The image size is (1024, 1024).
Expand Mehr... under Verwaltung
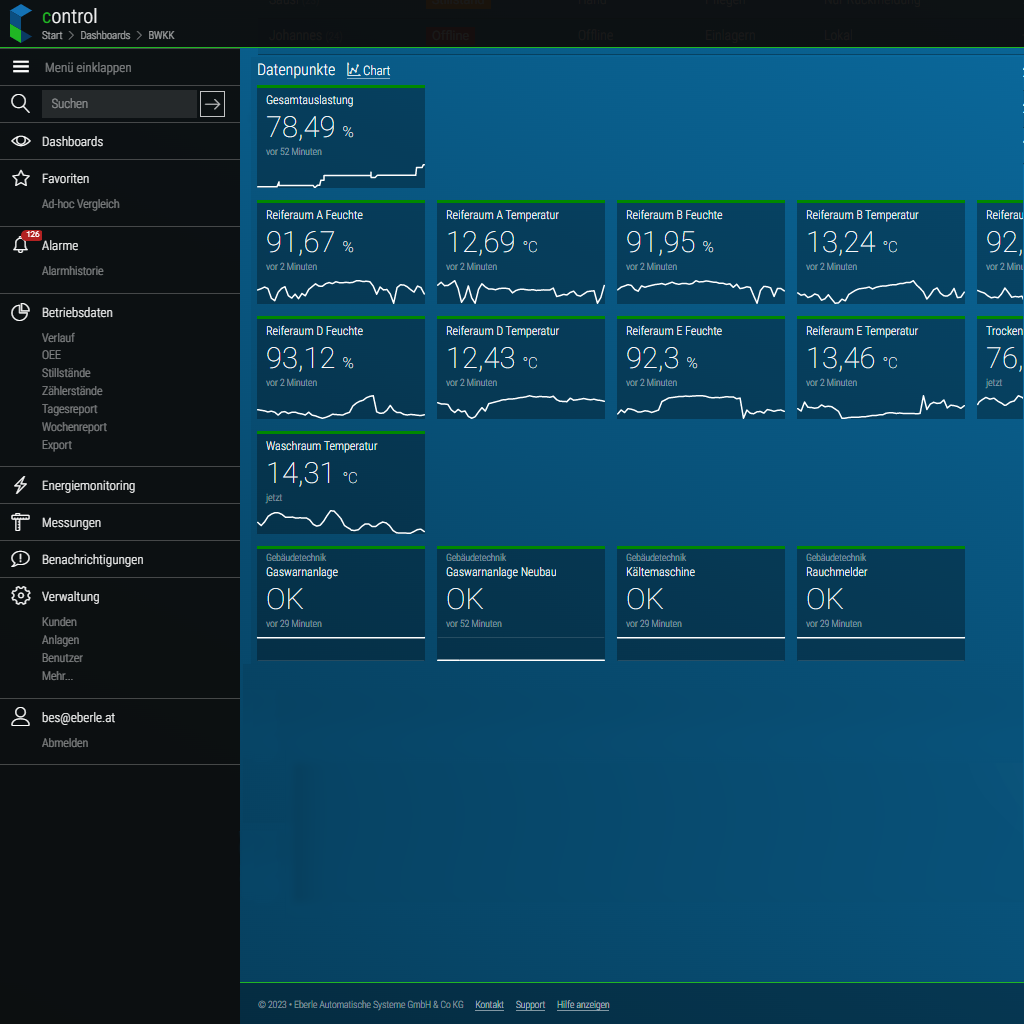point(57,676)
